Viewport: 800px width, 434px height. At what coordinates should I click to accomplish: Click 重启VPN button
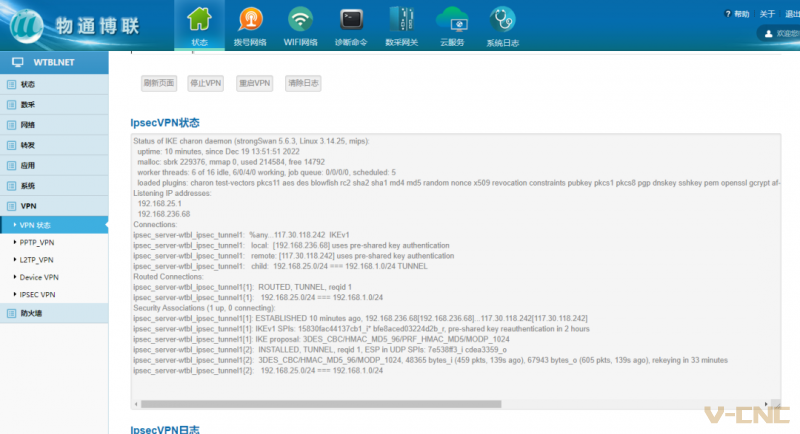tap(255, 83)
